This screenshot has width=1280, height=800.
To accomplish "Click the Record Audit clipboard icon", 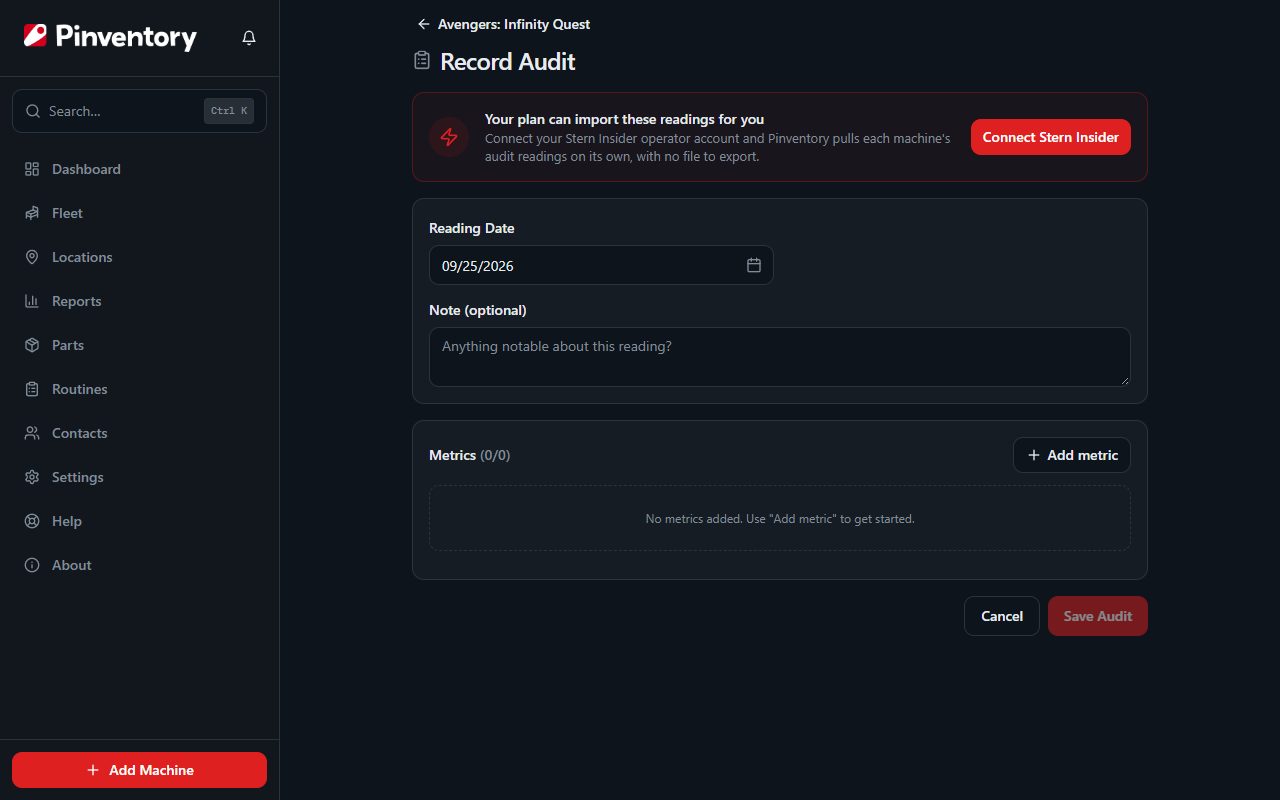I will click(422, 61).
